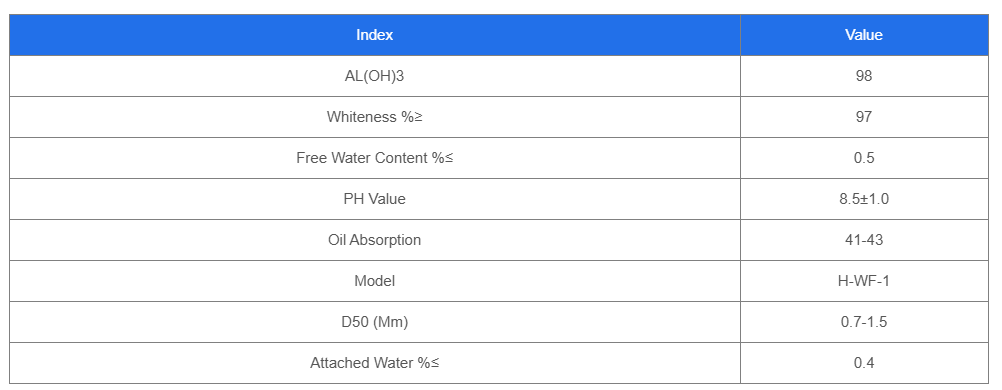Click the PH Value table row
Screen dimensions: 1002x390
pyautogui.click(x=499, y=199)
